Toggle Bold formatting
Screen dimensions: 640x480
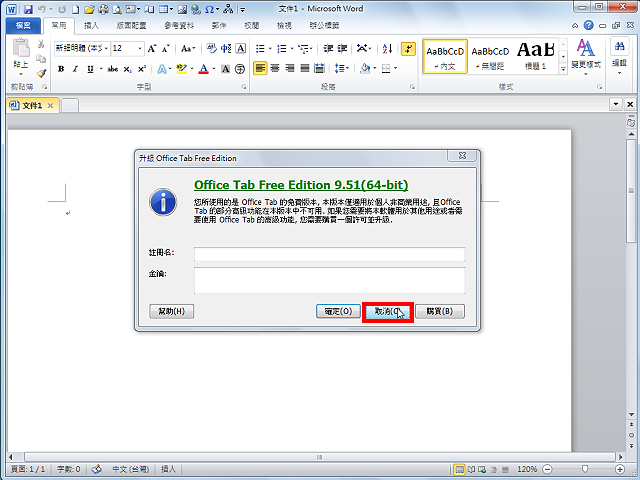pyautogui.click(x=61, y=69)
